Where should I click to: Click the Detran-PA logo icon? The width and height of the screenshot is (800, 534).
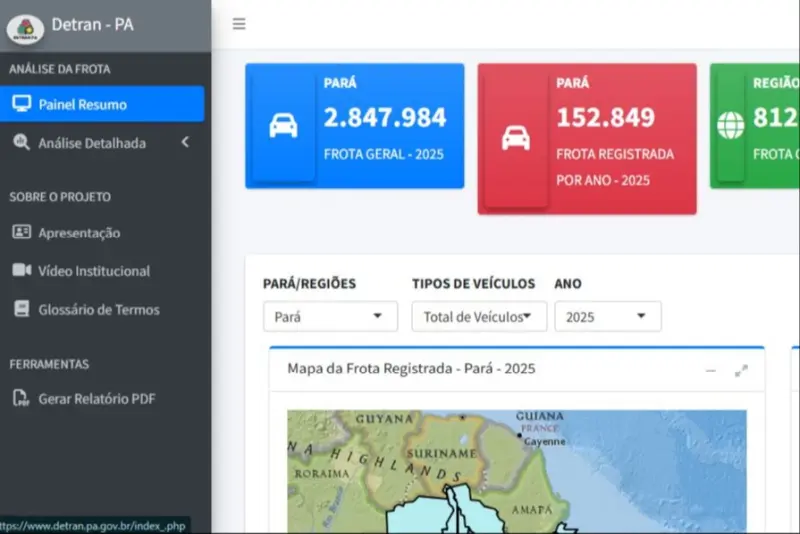coord(25,28)
